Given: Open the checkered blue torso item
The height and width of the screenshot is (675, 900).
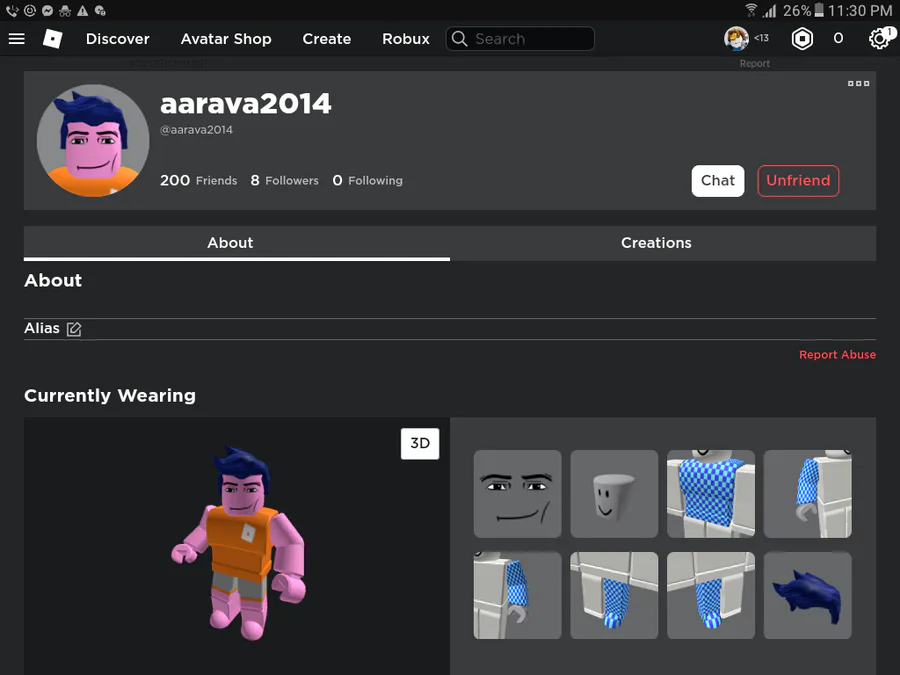Looking at the screenshot, I should tap(711, 494).
